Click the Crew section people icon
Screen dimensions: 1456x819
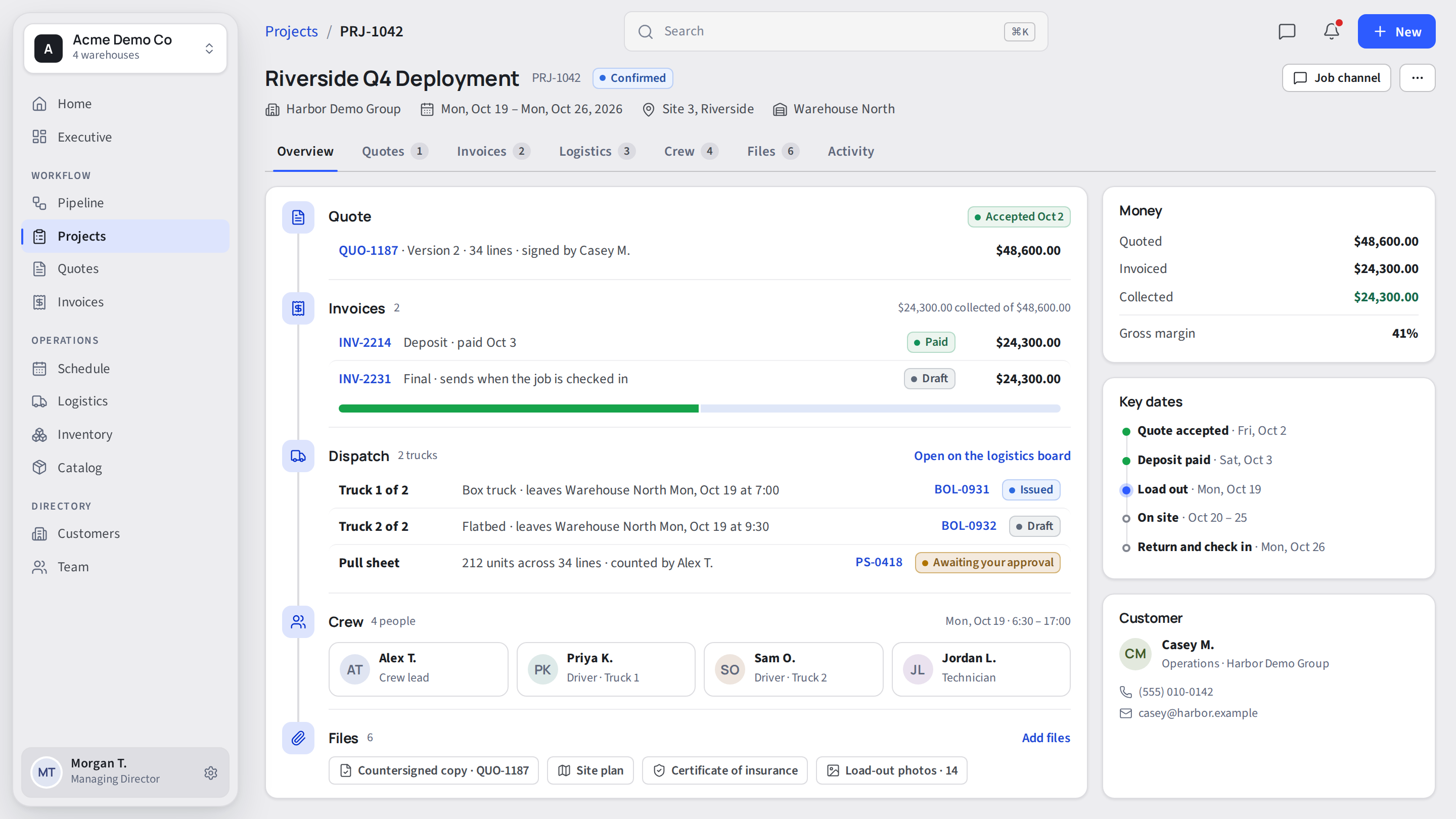tap(298, 622)
